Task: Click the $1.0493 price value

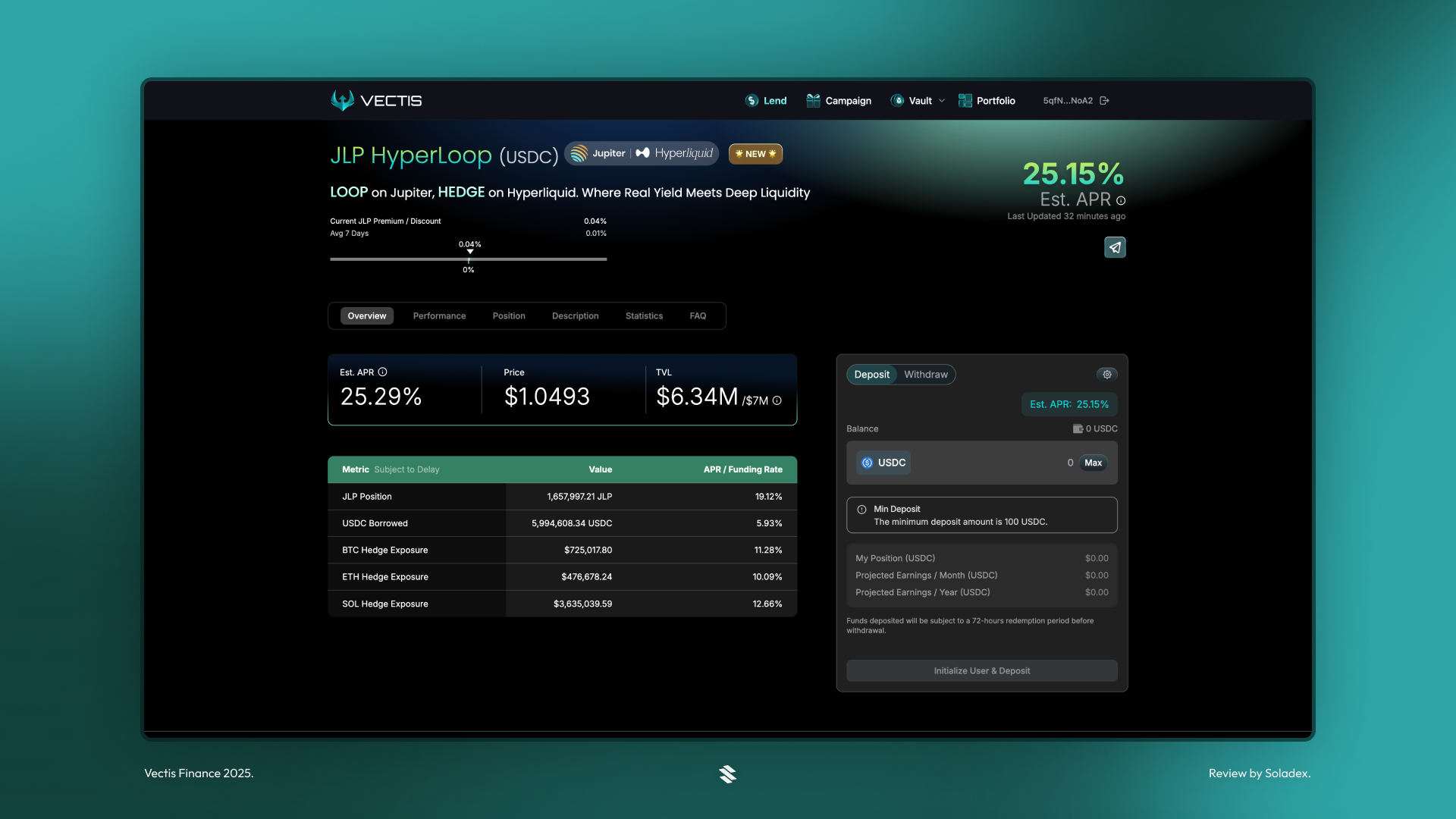Action: tap(547, 397)
